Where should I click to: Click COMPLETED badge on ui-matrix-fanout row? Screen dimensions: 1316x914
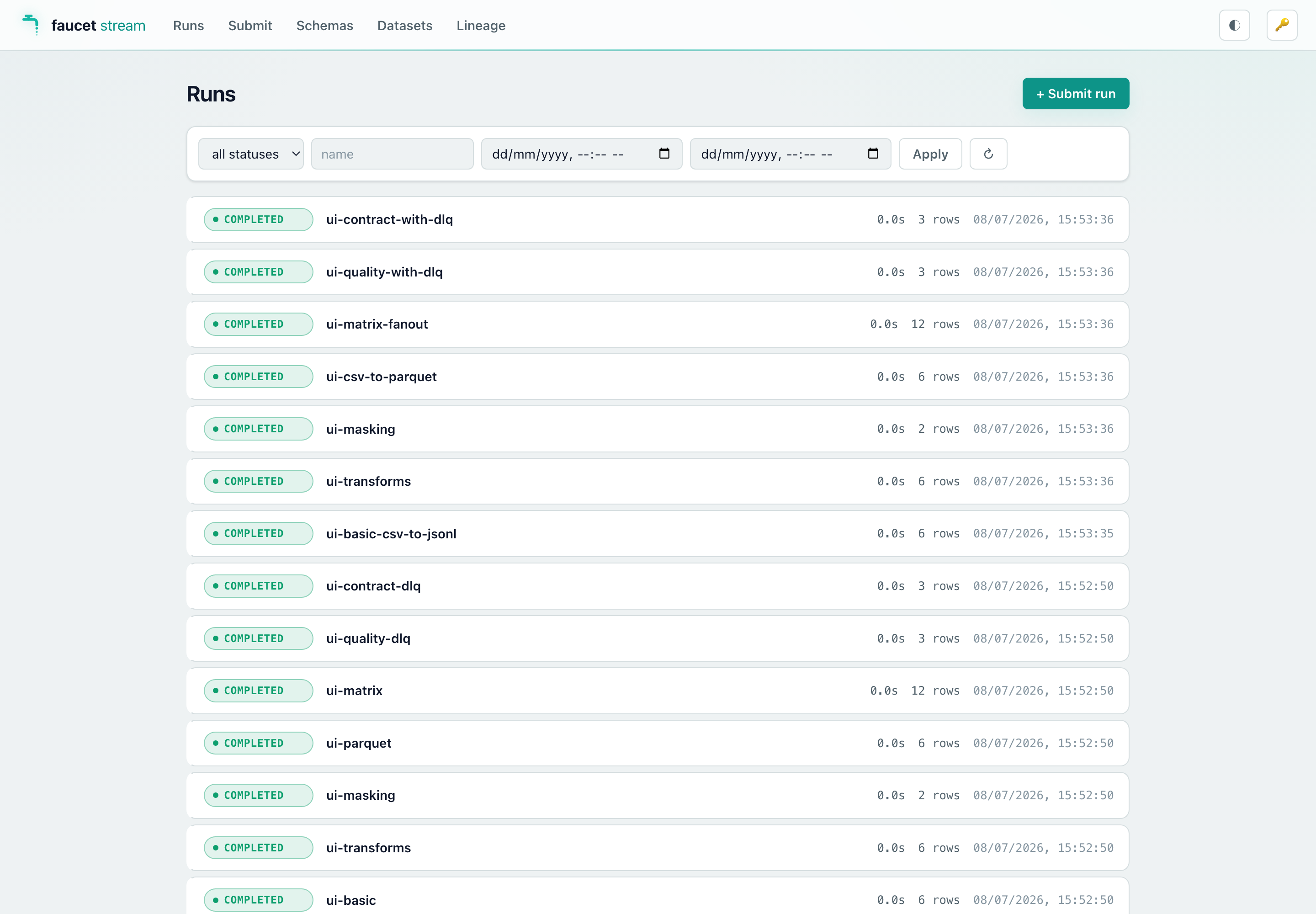258,324
